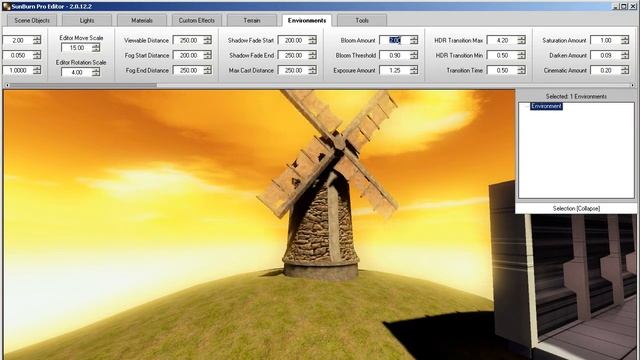This screenshot has width=640, height=360.
Task: Switch to the Custom Effects tab
Action: (x=196, y=20)
